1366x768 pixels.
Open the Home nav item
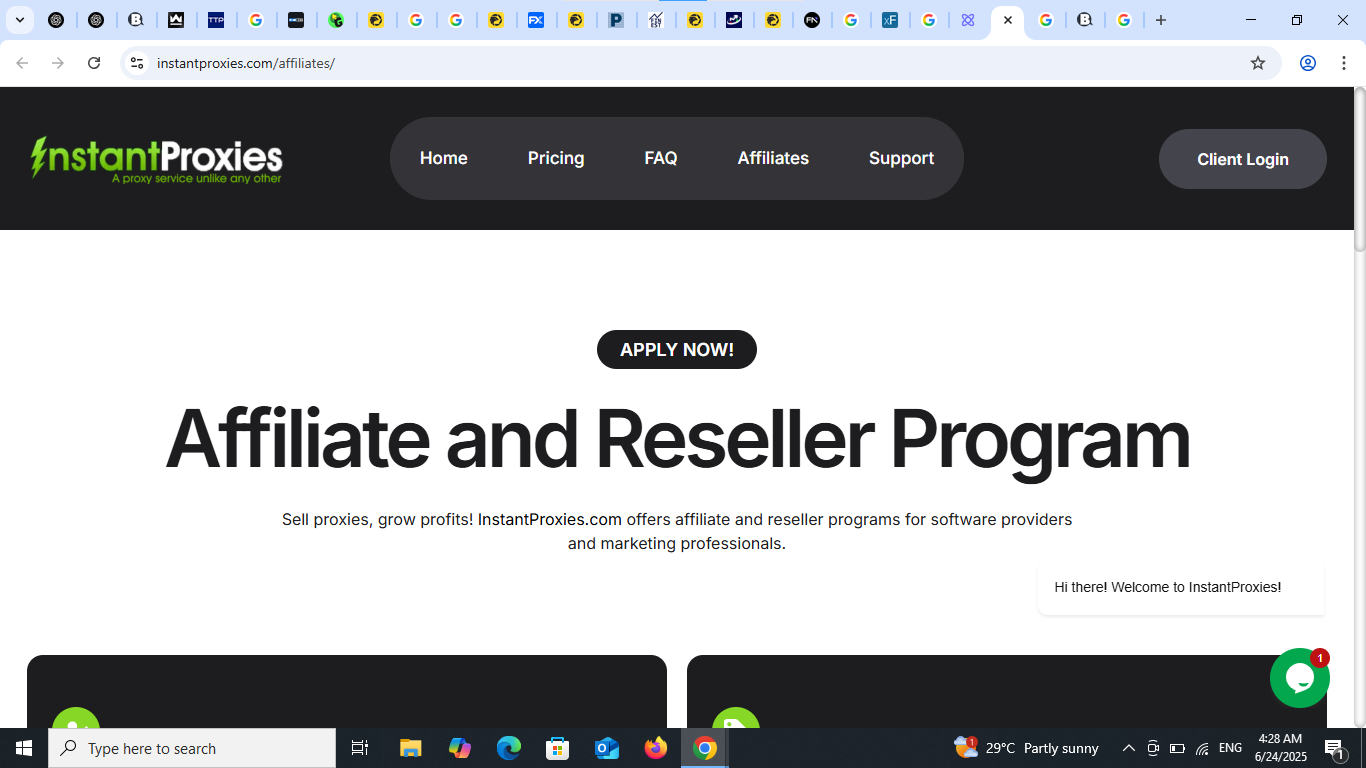tap(444, 158)
